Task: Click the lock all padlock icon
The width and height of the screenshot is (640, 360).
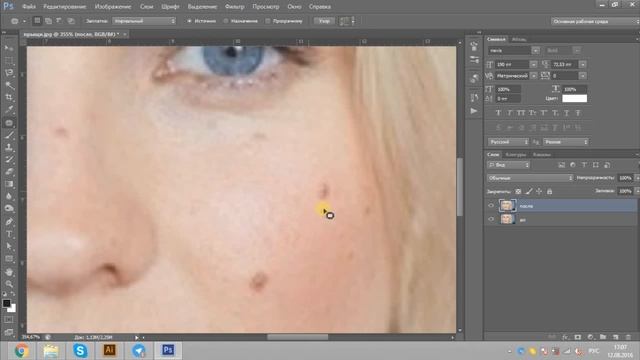Action: click(549, 191)
